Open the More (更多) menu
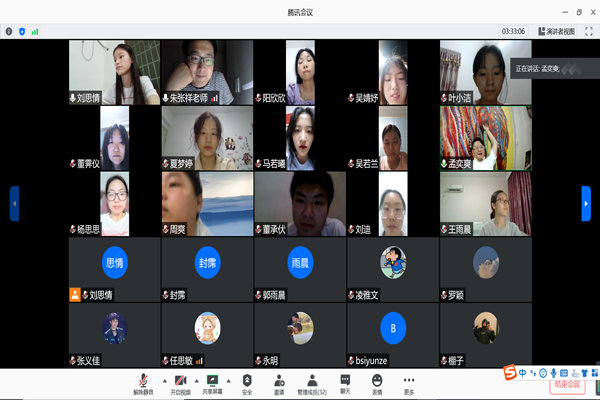The width and height of the screenshot is (600, 400). pos(408,382)
